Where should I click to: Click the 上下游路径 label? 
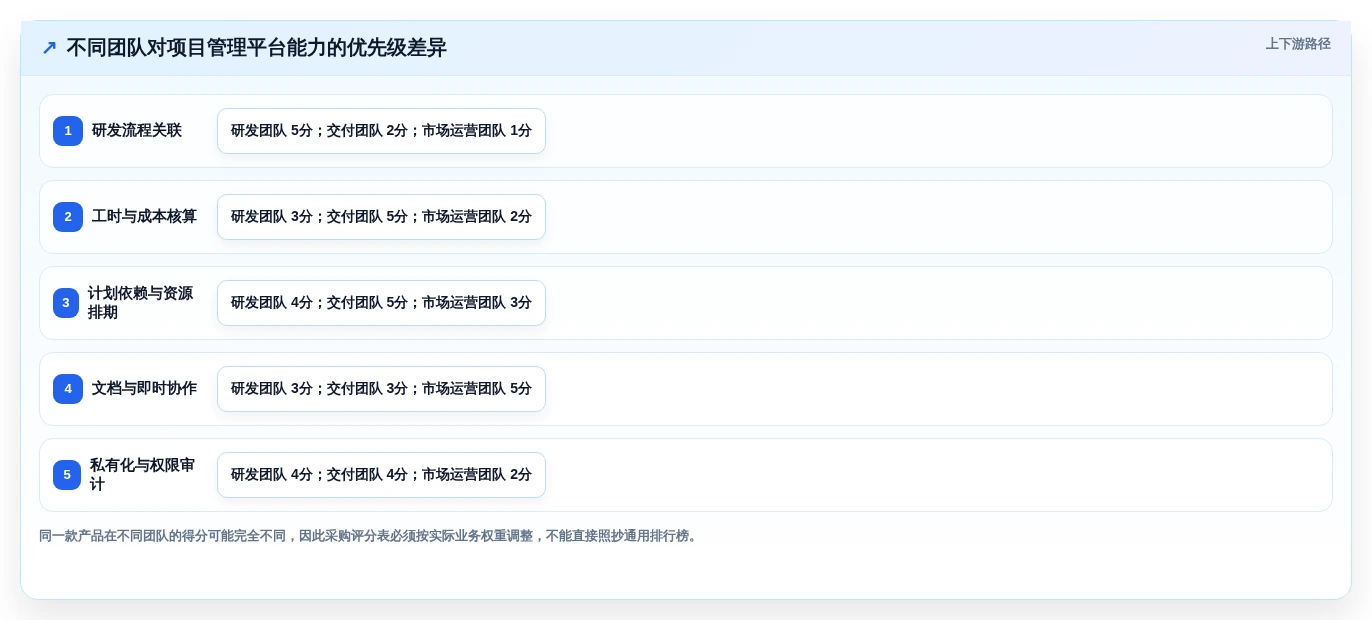[x=1298, y=44]
